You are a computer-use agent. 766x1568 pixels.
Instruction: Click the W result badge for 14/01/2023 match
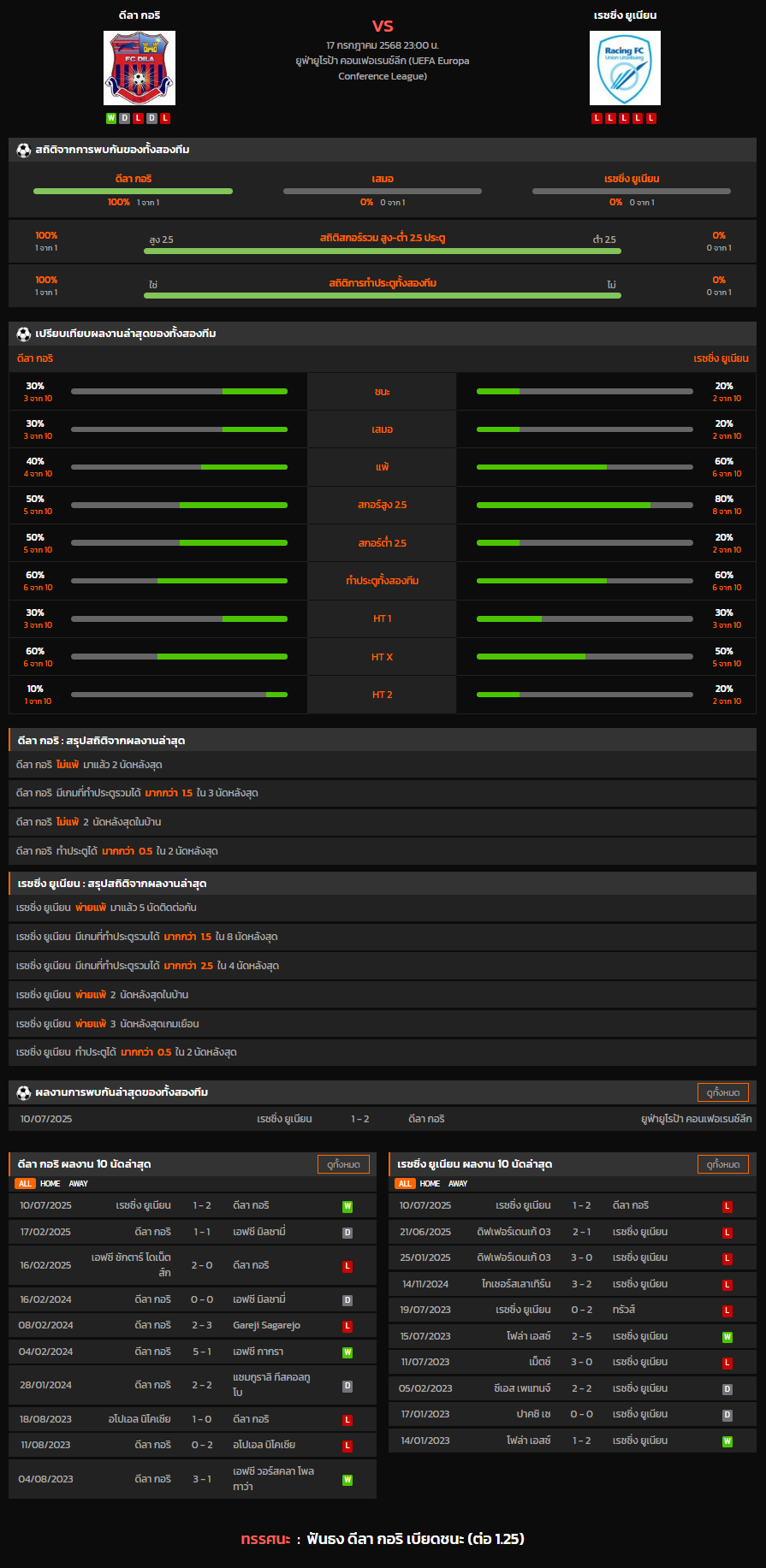[x=727, y=1441]
